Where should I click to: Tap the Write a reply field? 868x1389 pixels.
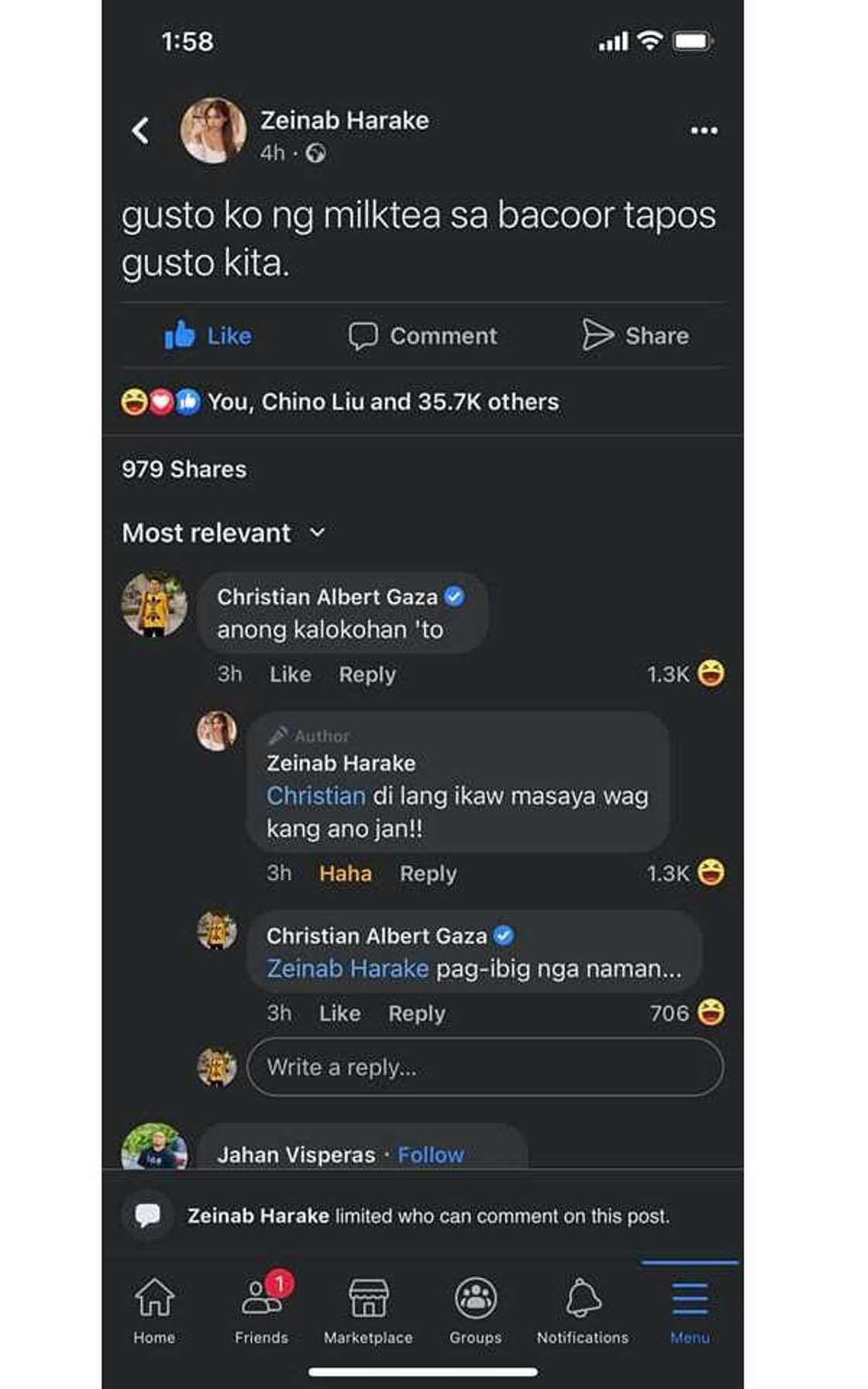(485, 1067)
